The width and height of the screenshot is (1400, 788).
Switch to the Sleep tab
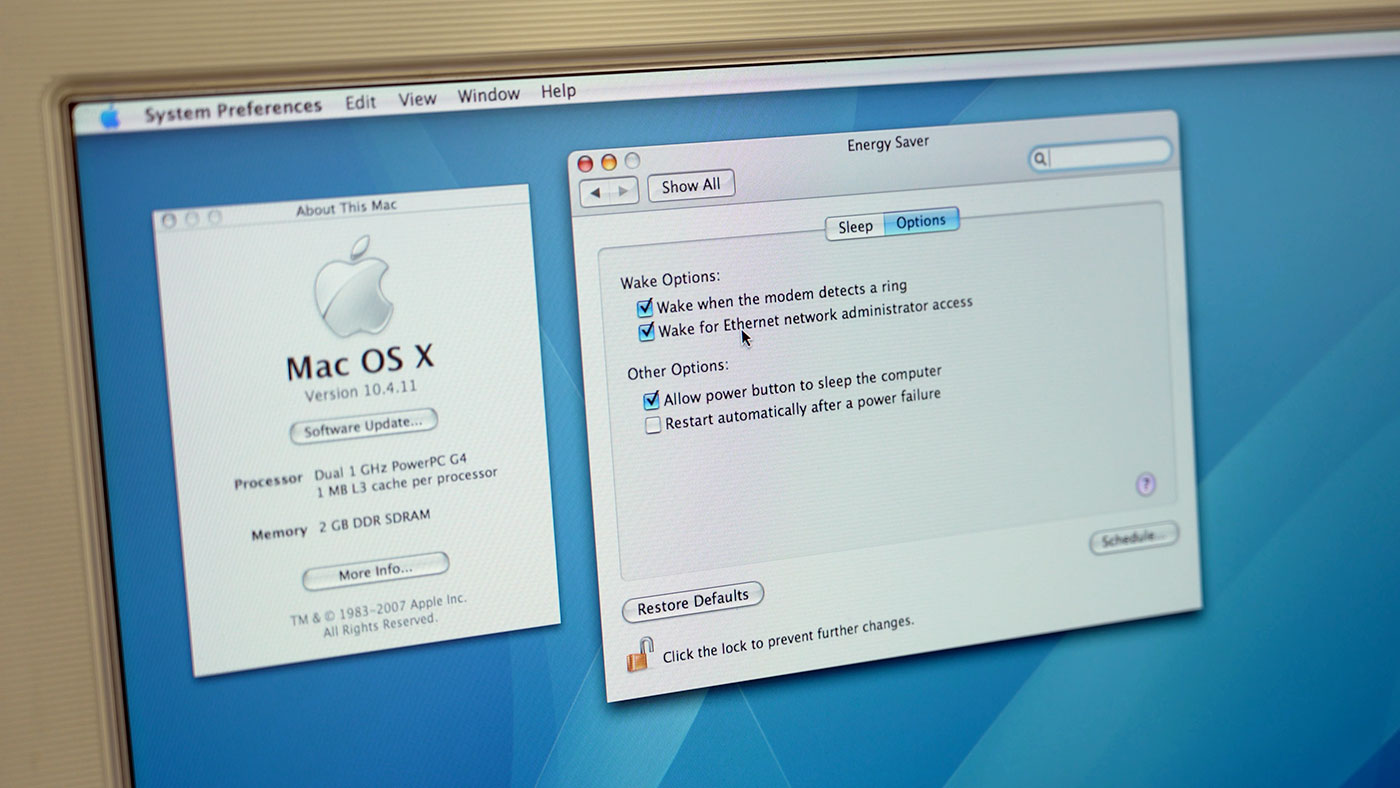click(x=855, y=226)
